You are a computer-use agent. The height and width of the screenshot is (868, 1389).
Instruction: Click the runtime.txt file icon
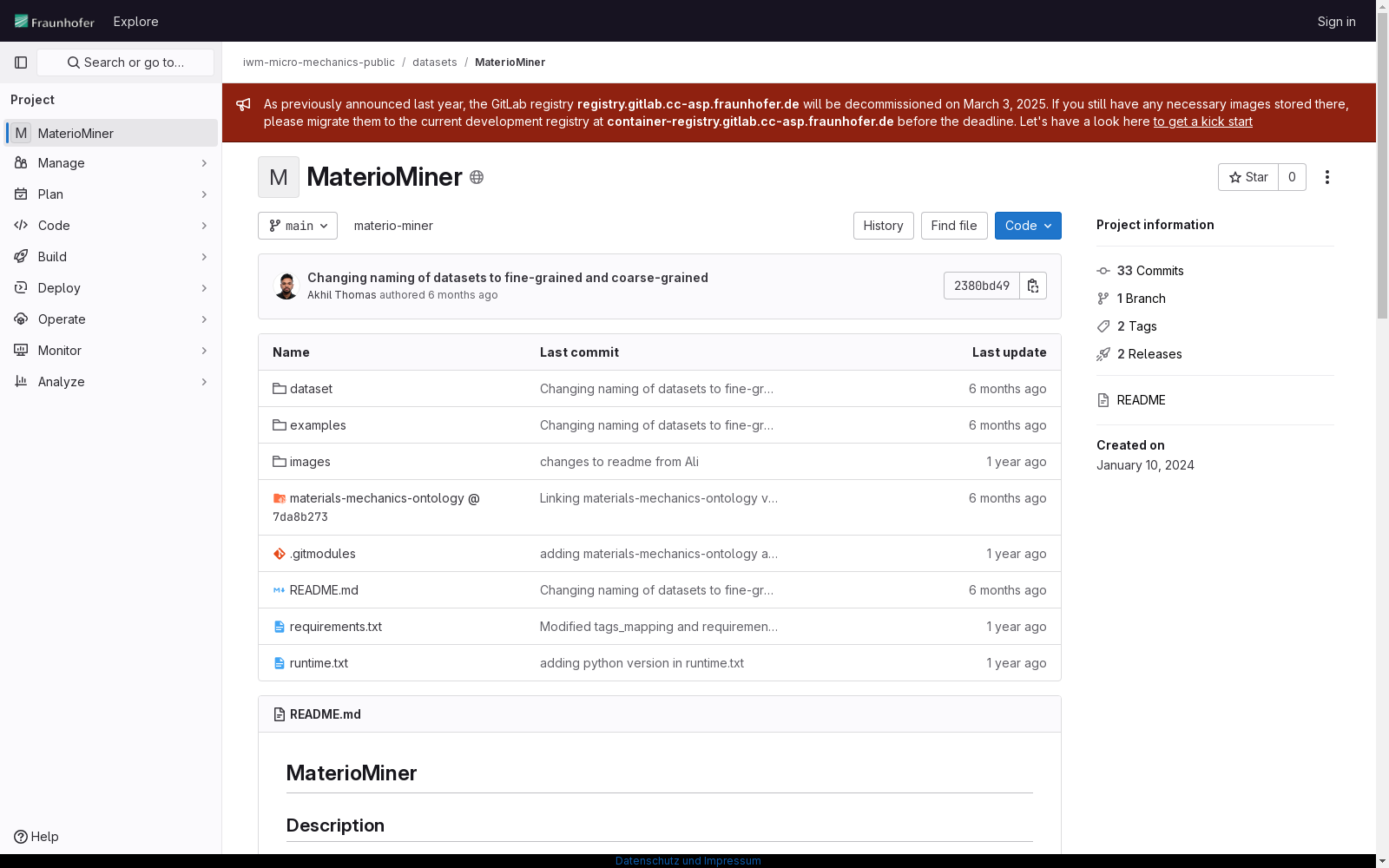(280, 663)
